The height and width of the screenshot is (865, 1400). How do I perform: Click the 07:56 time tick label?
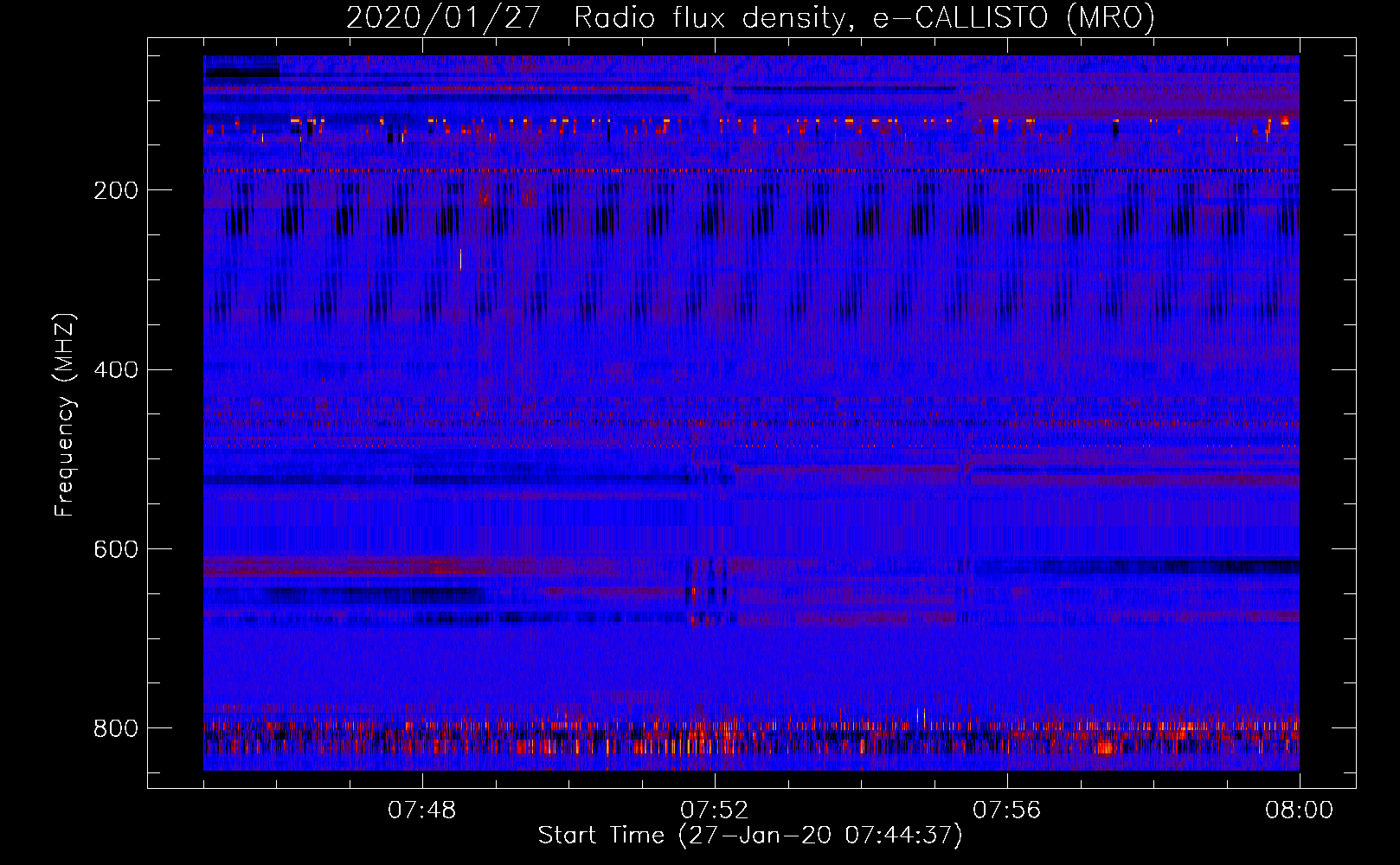click(x=1007, y=811)
